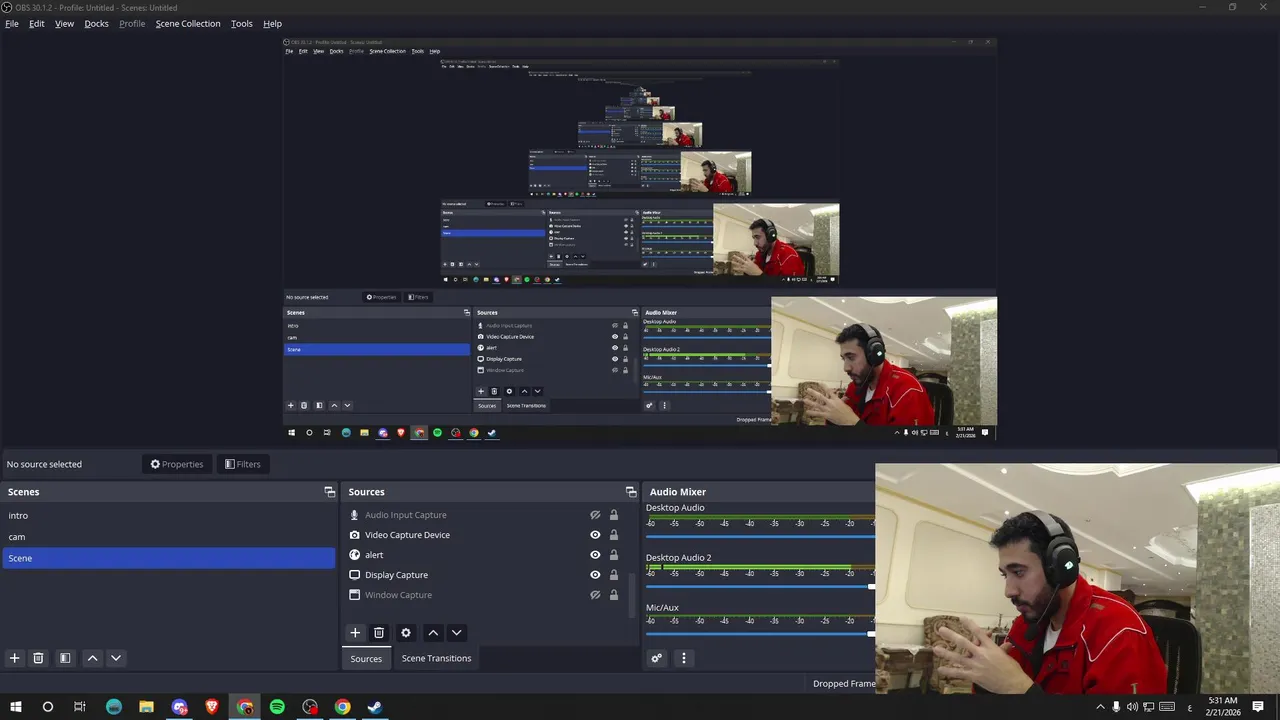Remove selected source with trash icon

tap(379, 633)
